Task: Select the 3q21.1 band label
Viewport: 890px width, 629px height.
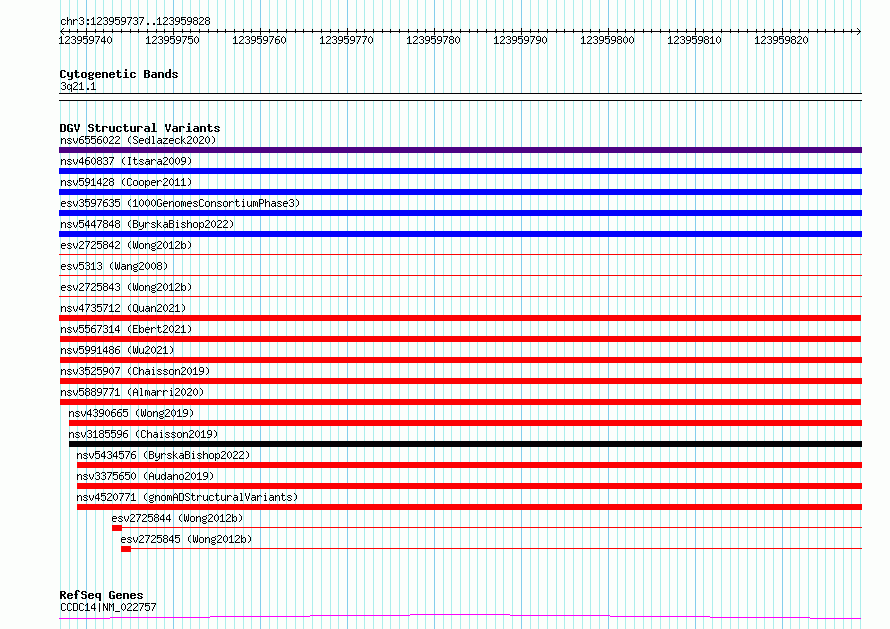Action: (78, 86)
